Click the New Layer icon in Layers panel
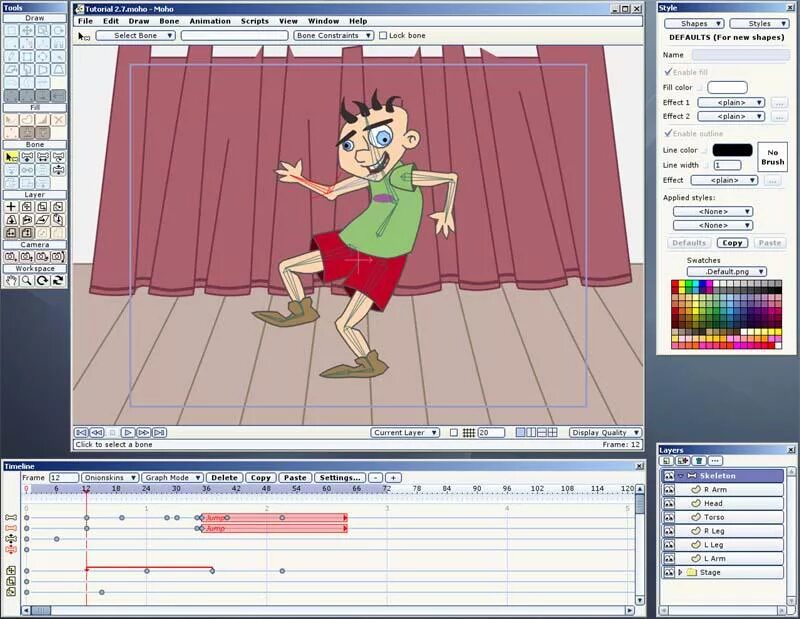Screen dimensions: 800x619 coord(666,461)
